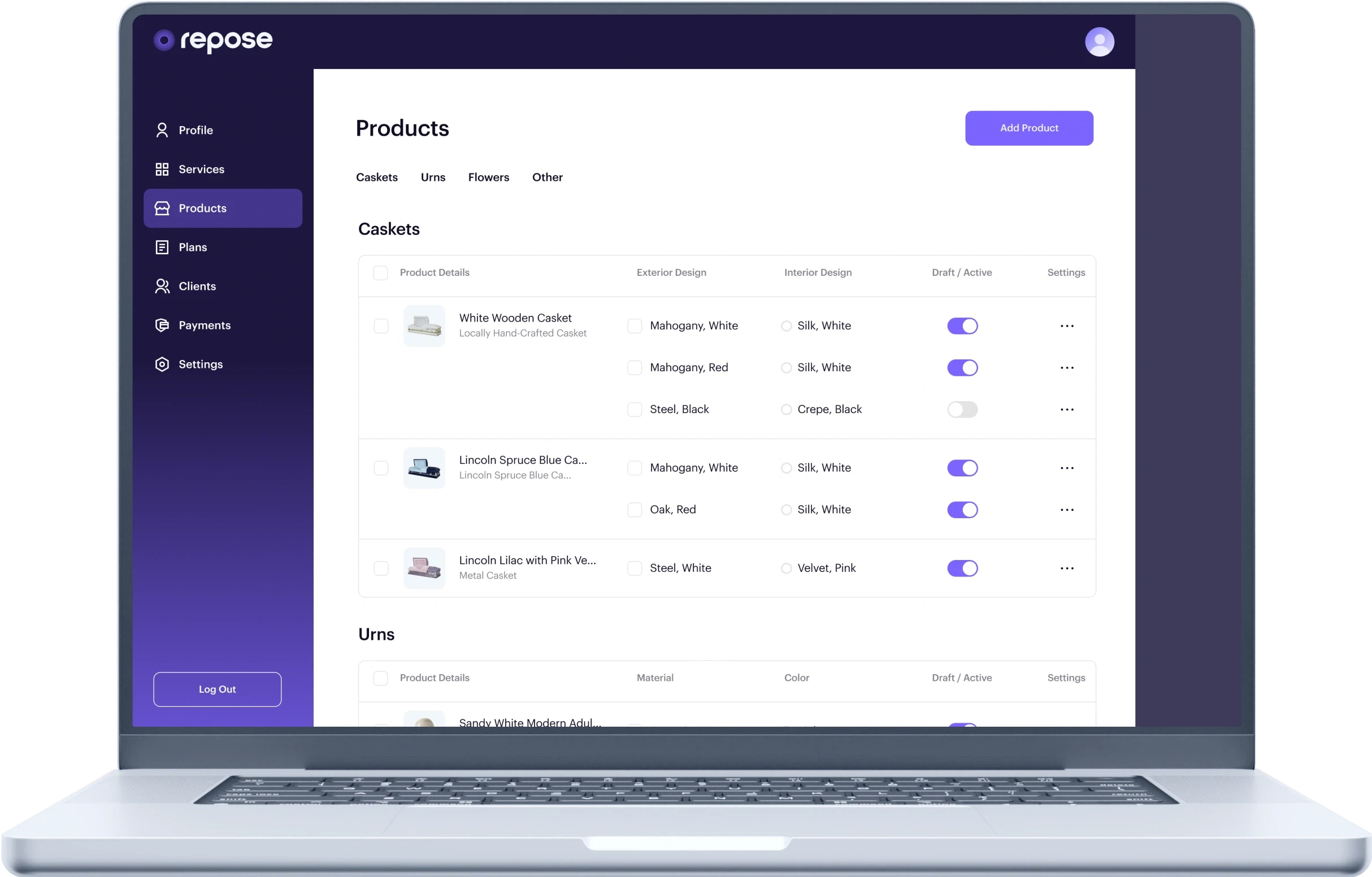Click the Services icon in sidebar
The image size is (1372, 877).
[x=162, y=169]
